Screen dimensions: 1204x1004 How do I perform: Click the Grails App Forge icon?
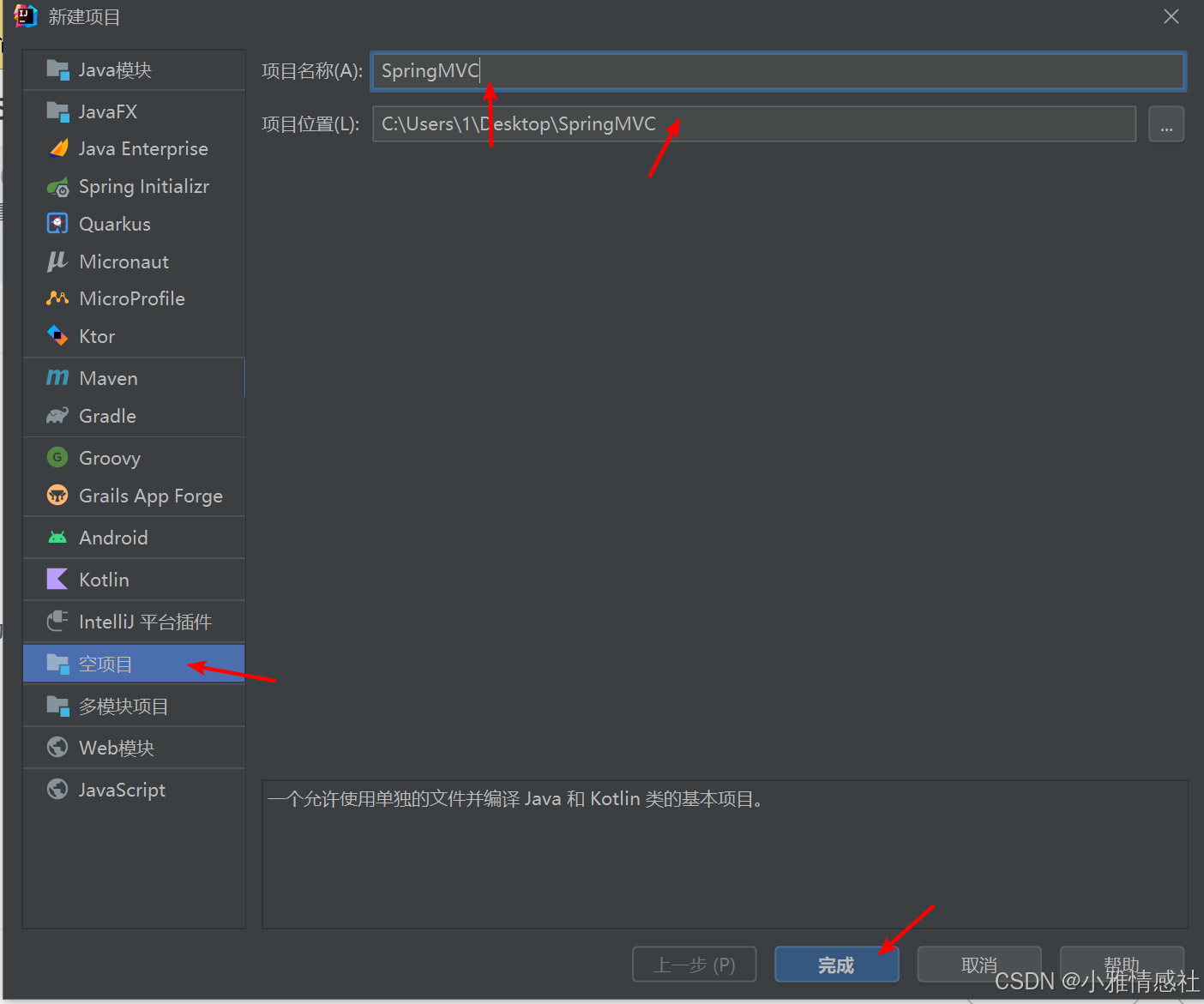(x=57, y=496)
